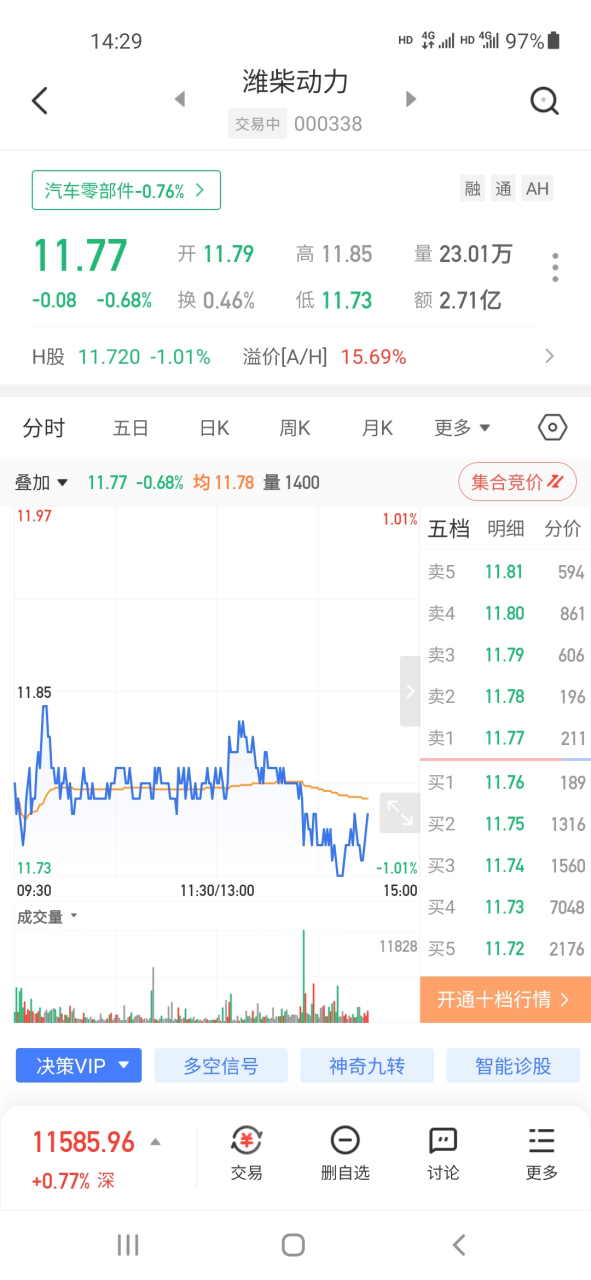Collapse order book panel side arrow
The width and height of the screenshot is (591, 1280).
pos(410,691)
